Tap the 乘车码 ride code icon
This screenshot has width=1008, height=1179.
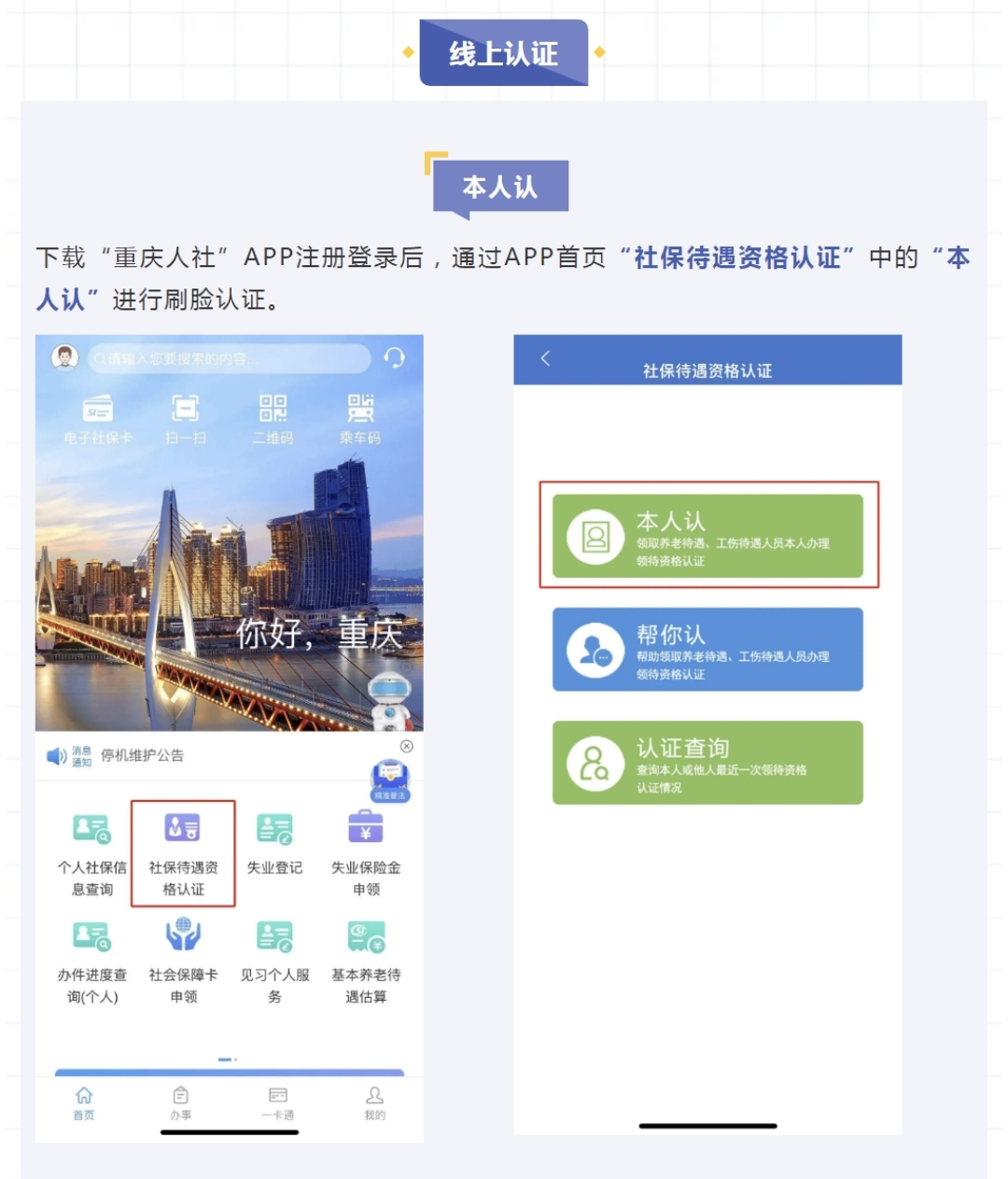[x=360, y=409]
